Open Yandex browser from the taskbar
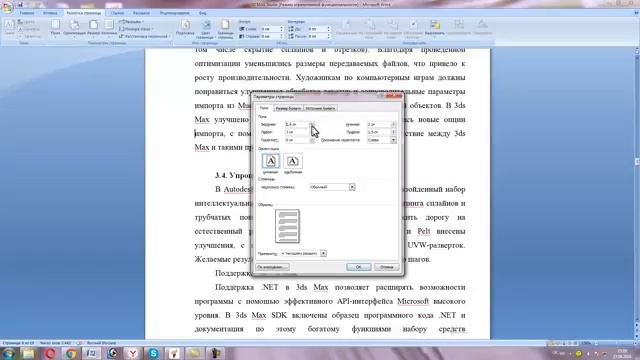Screen dimensions: 640x360 [x=133, y=353]
